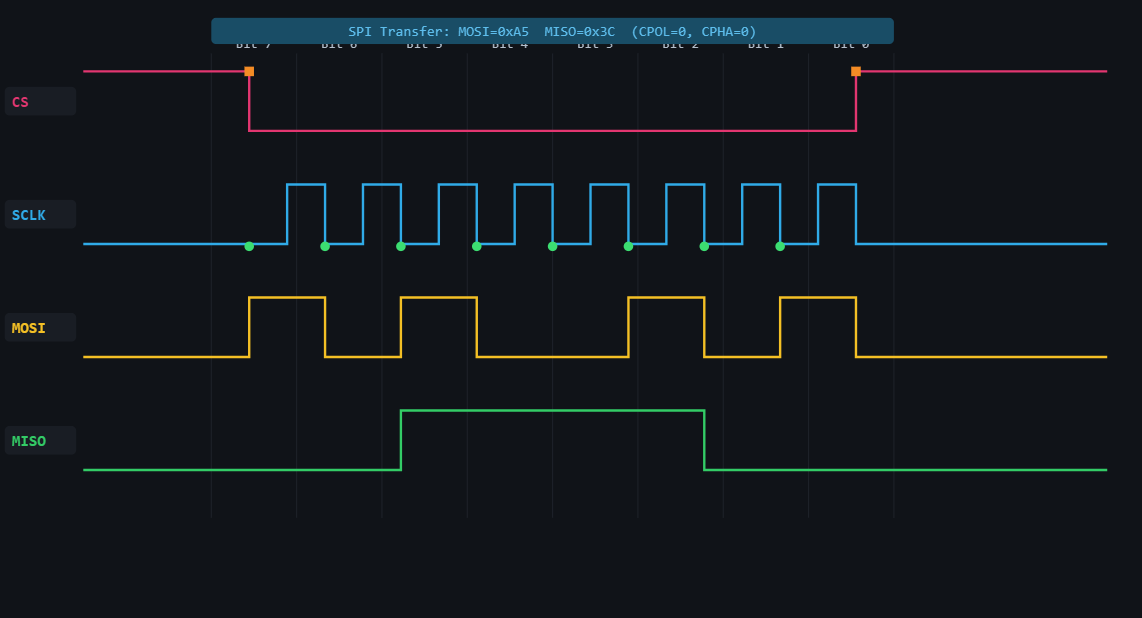Expand details for Bit 7
Viewport: 1142px width, 618px height.
[251, 44]
